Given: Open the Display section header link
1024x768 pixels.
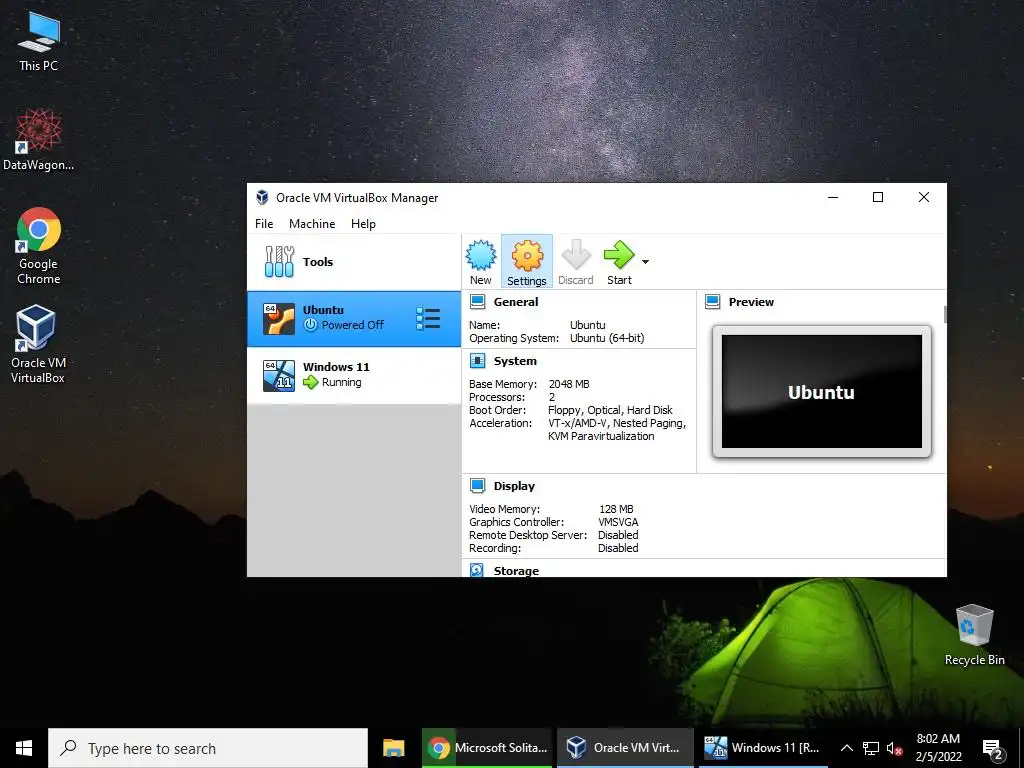Looking at the screenshot, I should tap(514, 486).
